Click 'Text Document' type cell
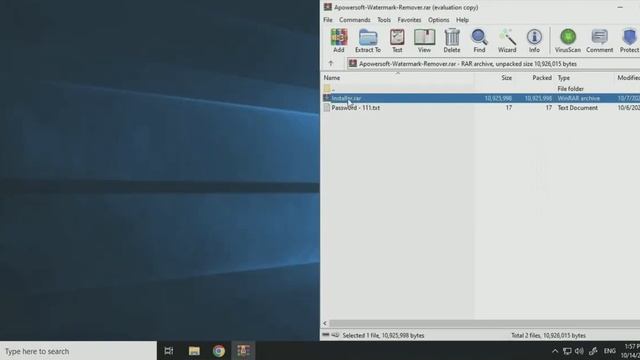Screen dimensions: 640x360 (x=578, y=108)
